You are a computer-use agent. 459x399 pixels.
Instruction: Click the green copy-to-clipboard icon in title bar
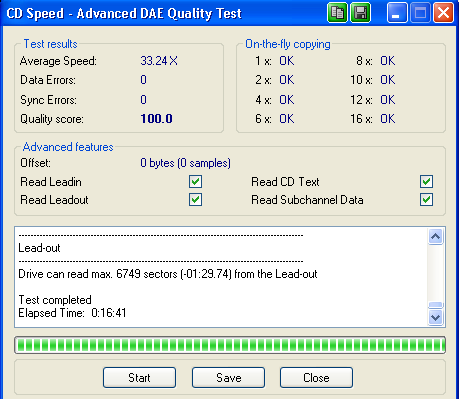click(x=337, y=13)
